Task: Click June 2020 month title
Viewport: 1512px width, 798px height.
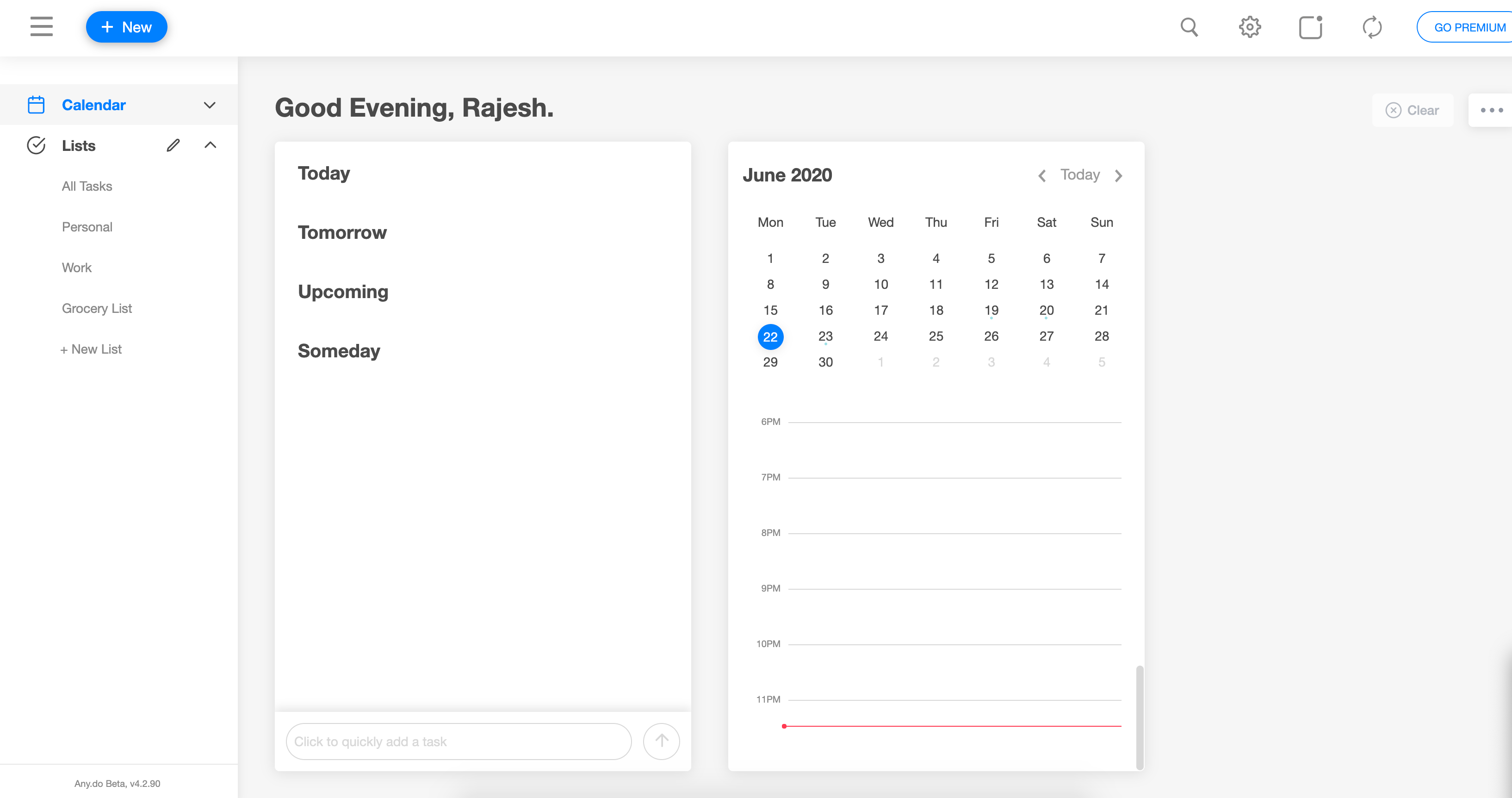Action: point(787,175)
